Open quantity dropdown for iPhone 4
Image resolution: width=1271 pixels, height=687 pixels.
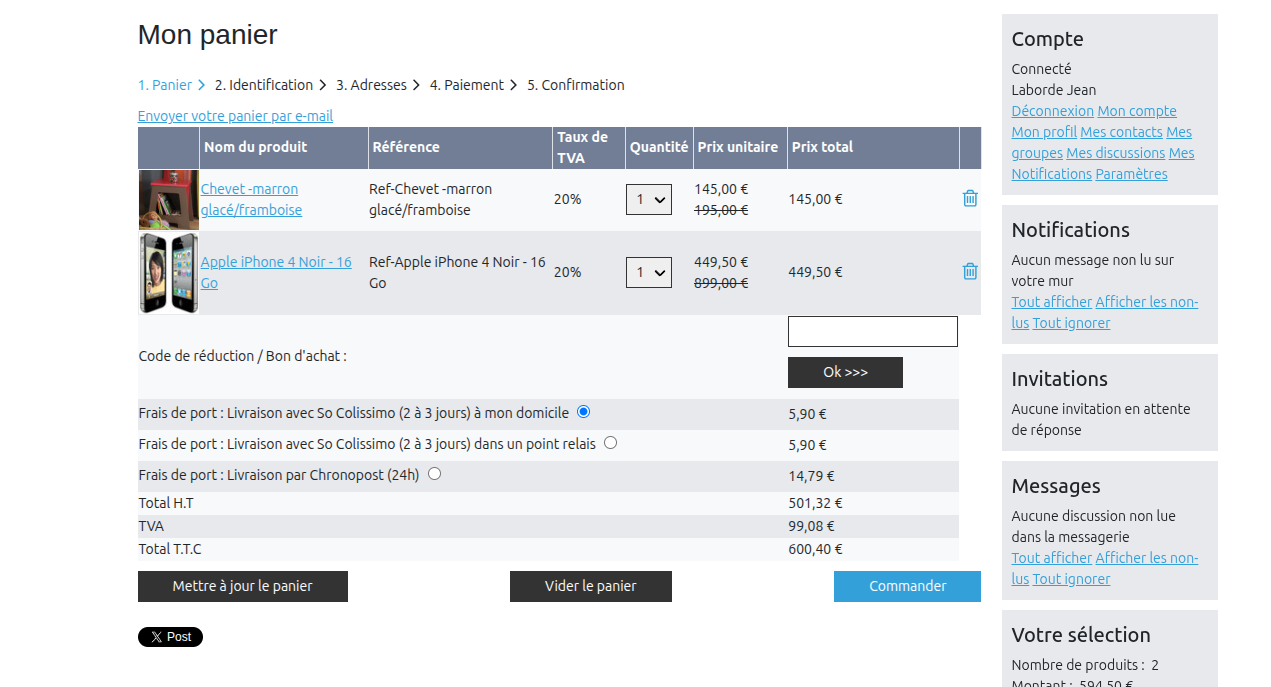pos(648,272)
